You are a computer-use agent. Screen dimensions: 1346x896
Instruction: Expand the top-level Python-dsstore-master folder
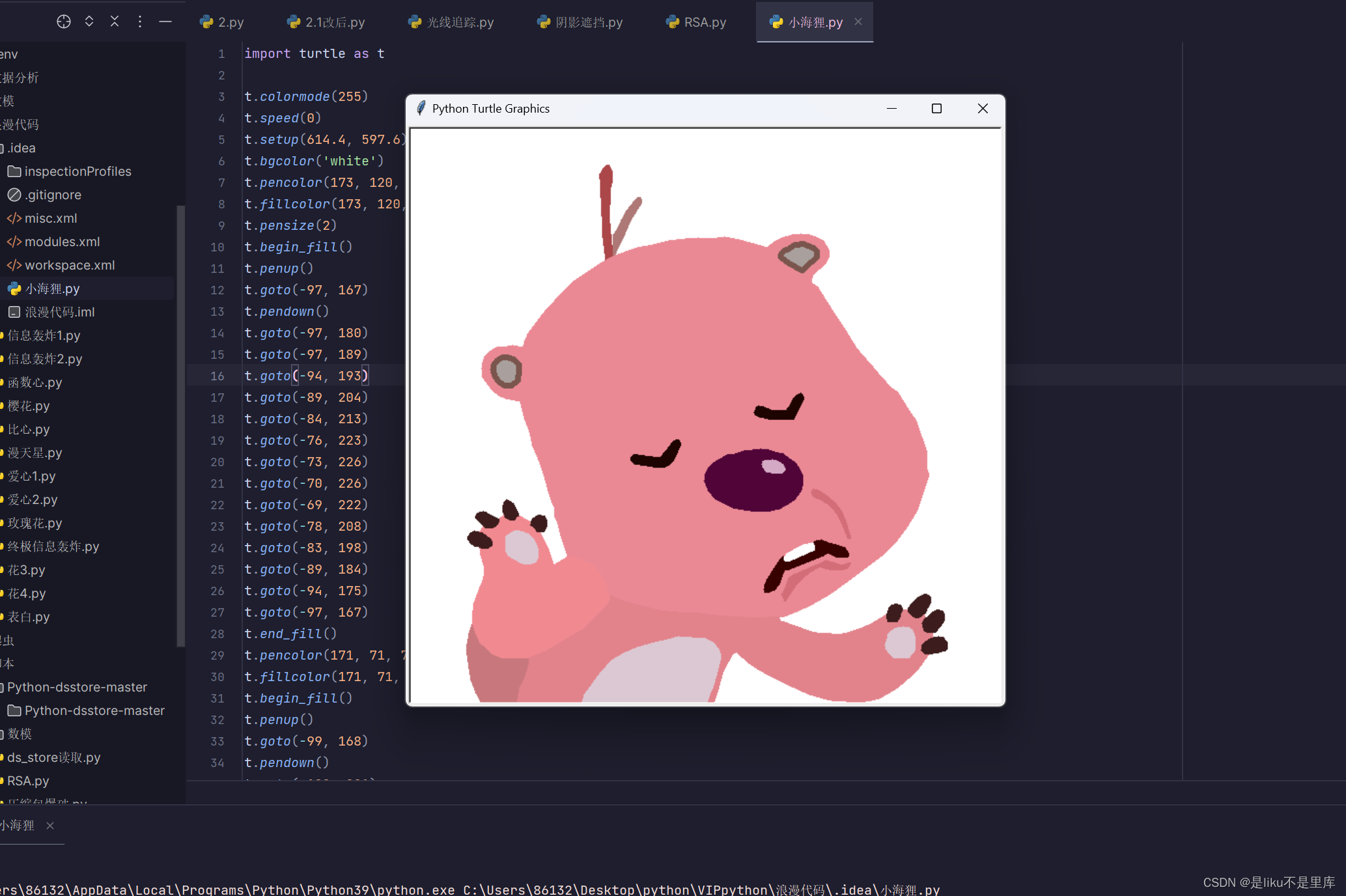(x=74, y=687)
